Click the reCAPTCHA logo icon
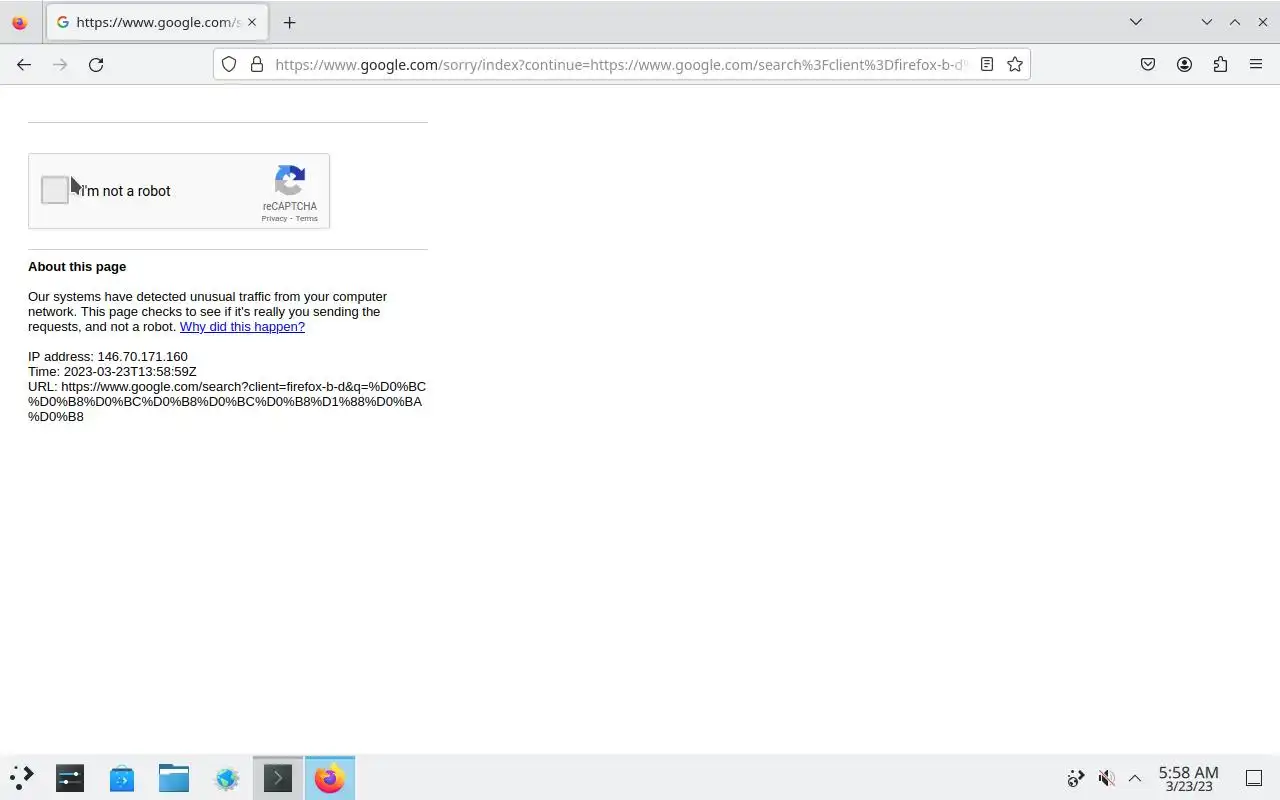Screen dimensions: 1280x800 click(x=290, y=181)
